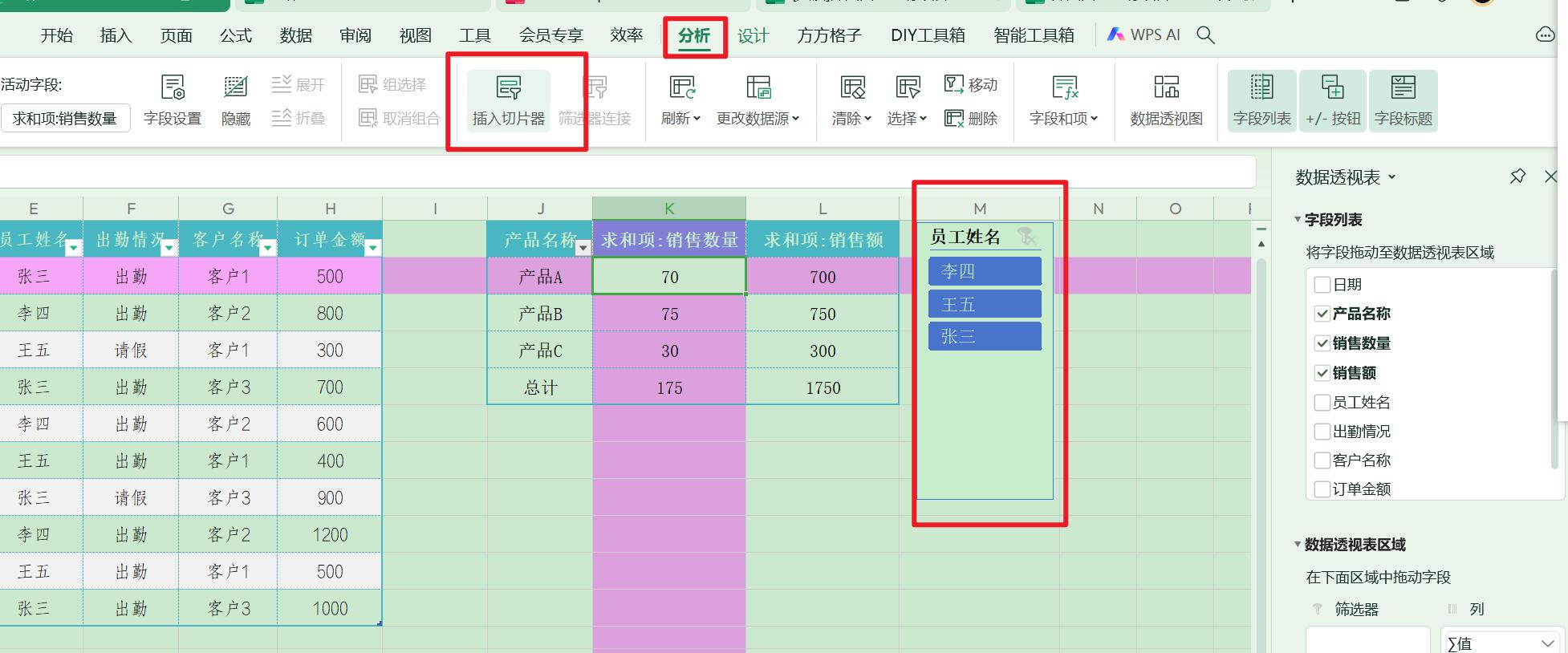Click the formula bar input
This screenshot has height=653, width=1568.
point(628,172)
